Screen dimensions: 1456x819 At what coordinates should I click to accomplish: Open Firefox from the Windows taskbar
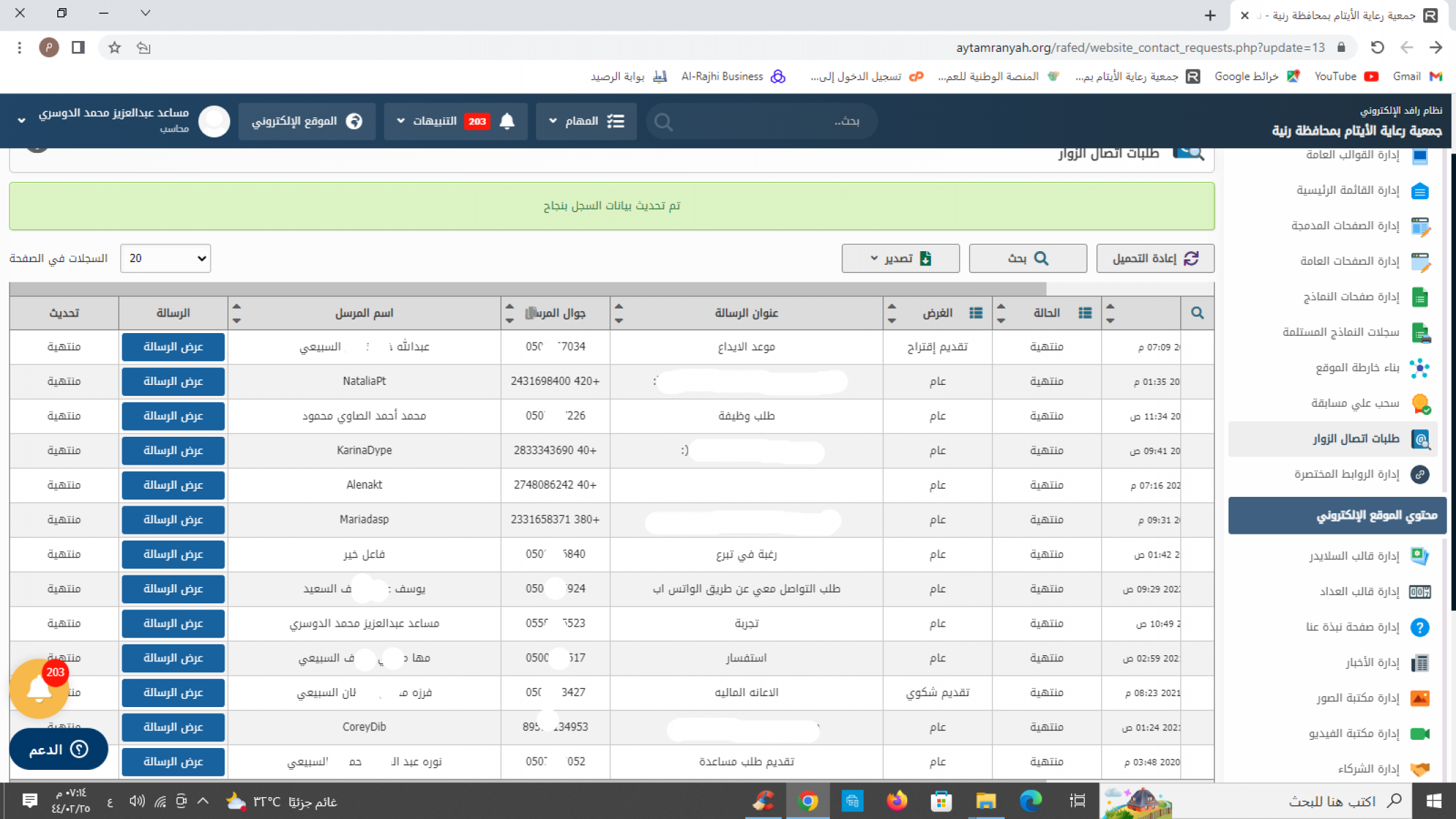(x=896, y=801)
